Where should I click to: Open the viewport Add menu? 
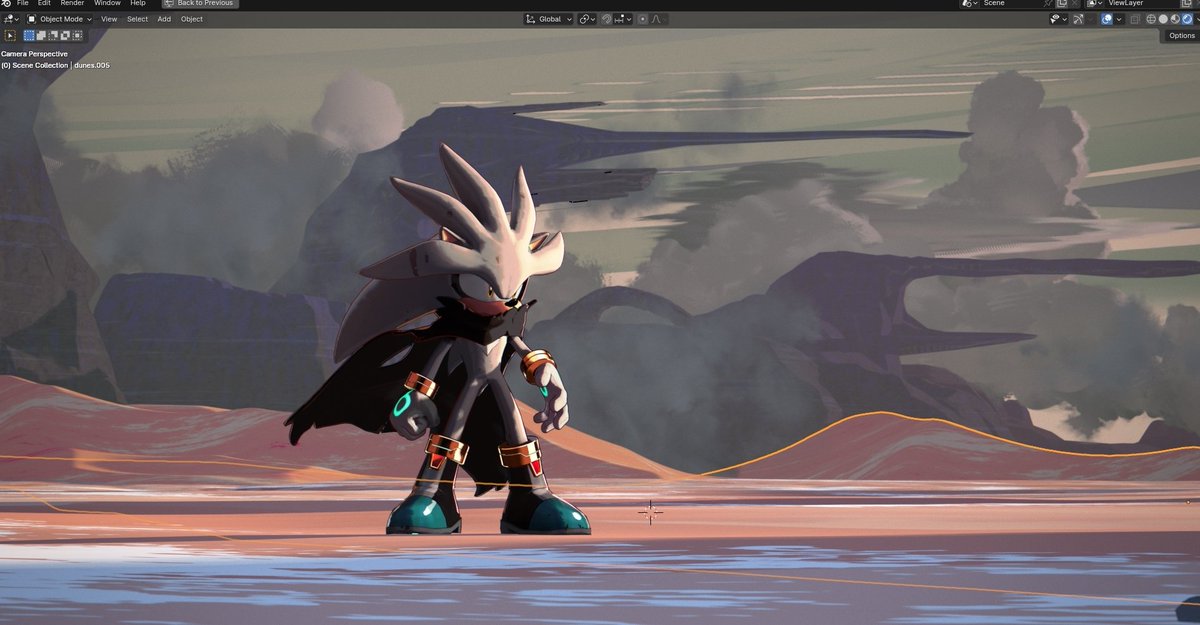click(x=164, y=19)
